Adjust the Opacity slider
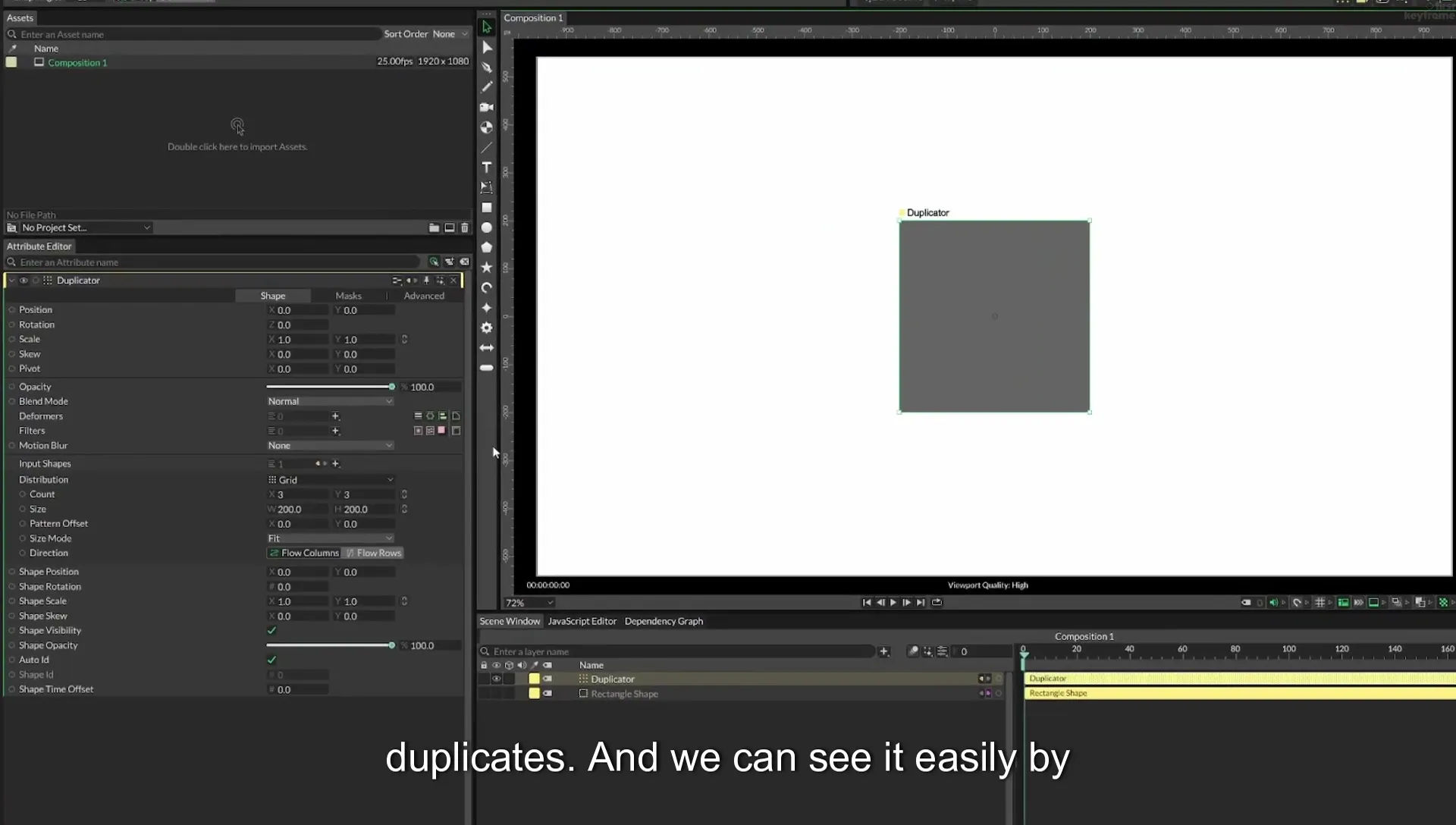The image size is (1456, 825). click(330, 387)
